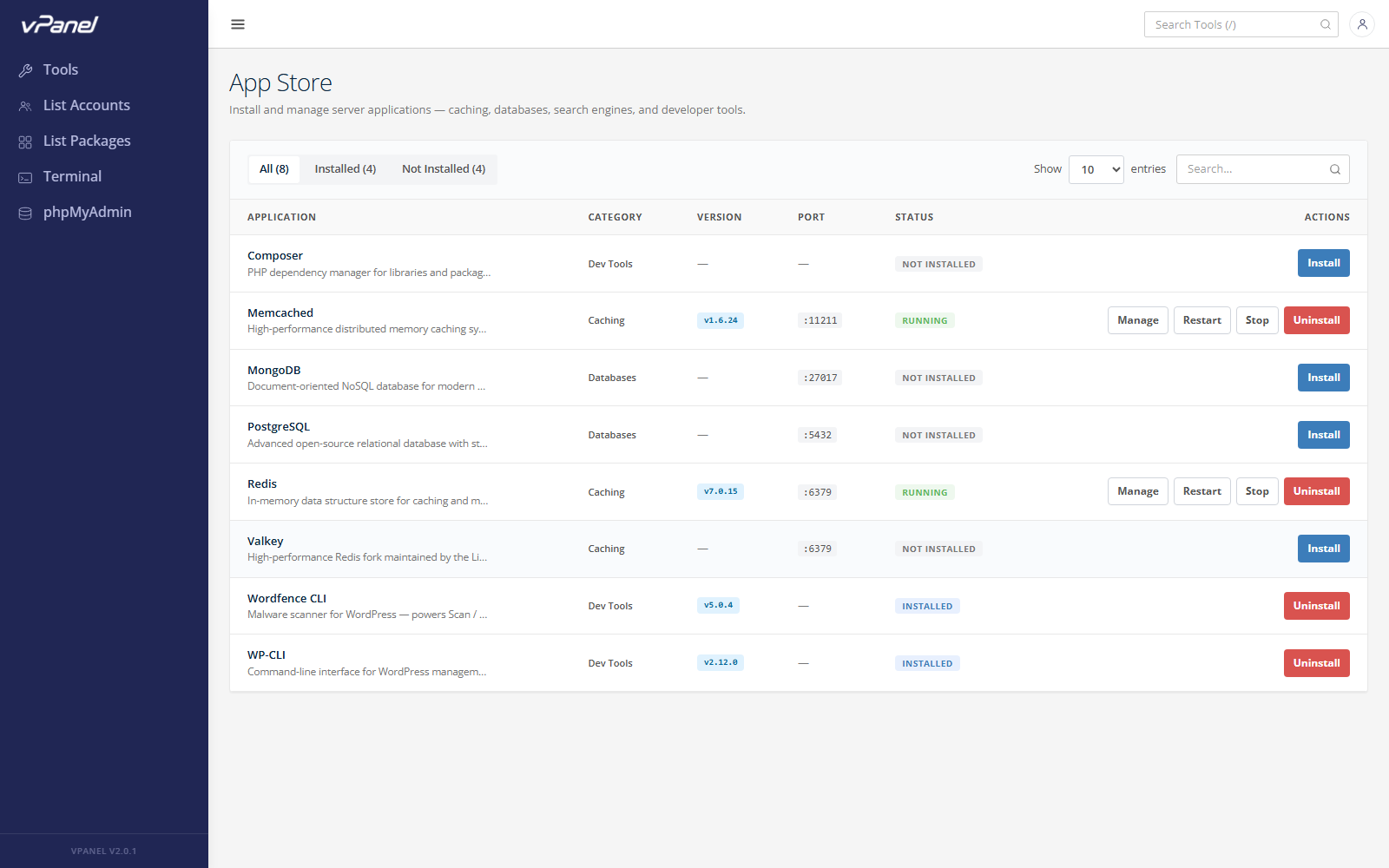Uninstall Memcached

(1317, 320)
